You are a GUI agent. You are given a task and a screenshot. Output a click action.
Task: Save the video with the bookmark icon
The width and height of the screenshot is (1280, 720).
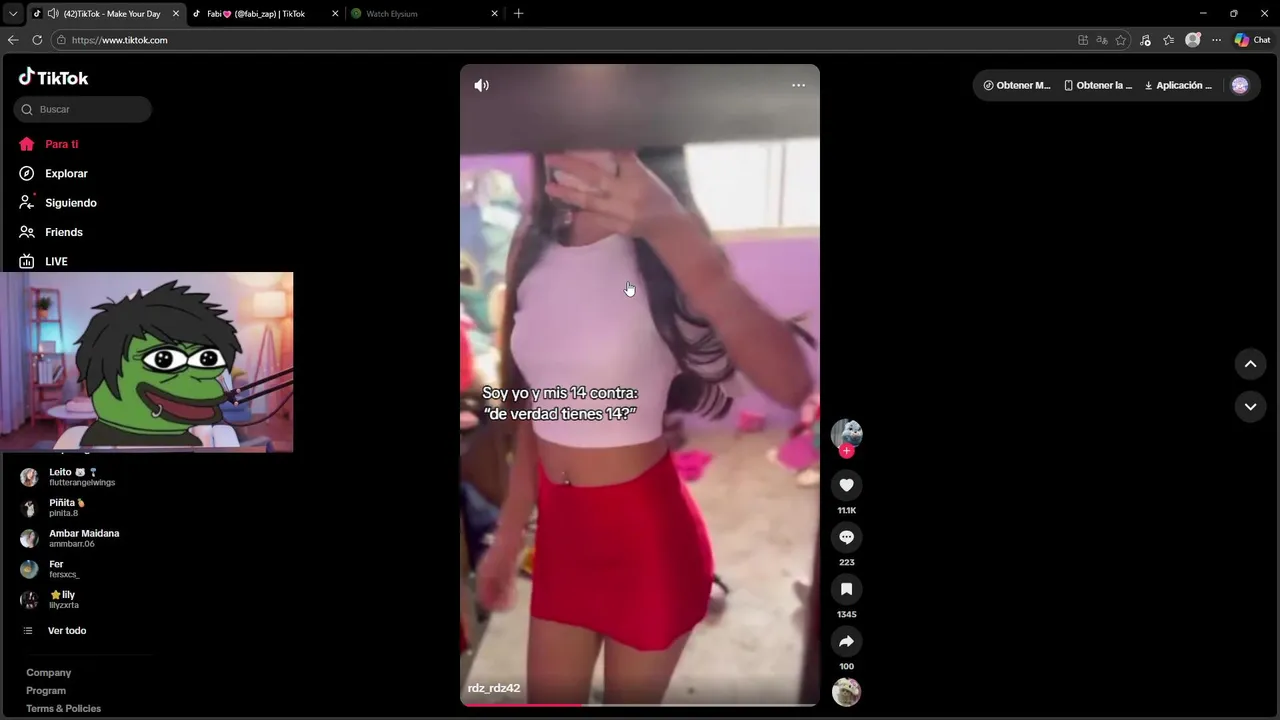(846, 589)
